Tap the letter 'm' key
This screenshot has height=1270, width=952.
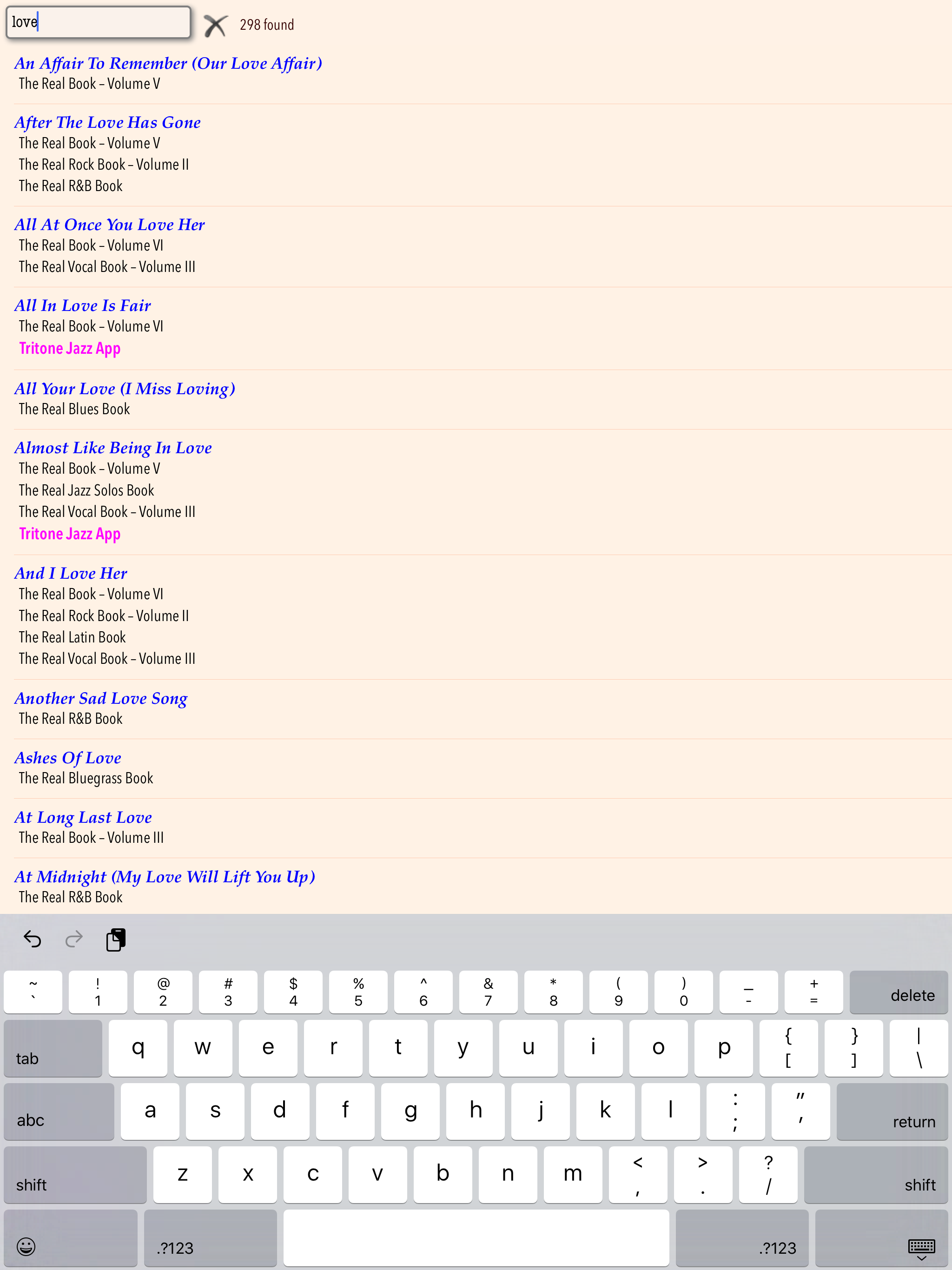tap(573, 1175)
